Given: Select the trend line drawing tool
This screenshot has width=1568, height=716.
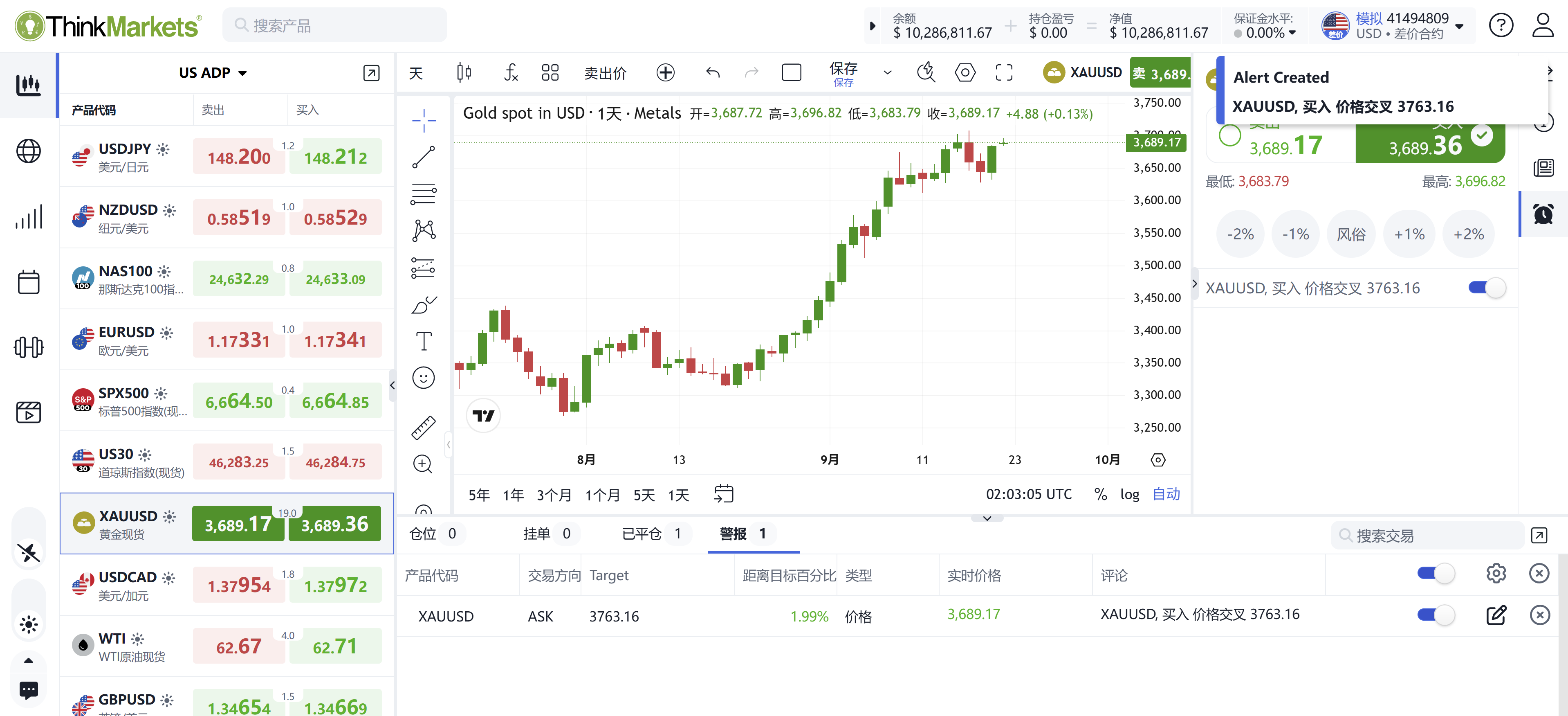Looking at the screenshot, I should point(423,157).
